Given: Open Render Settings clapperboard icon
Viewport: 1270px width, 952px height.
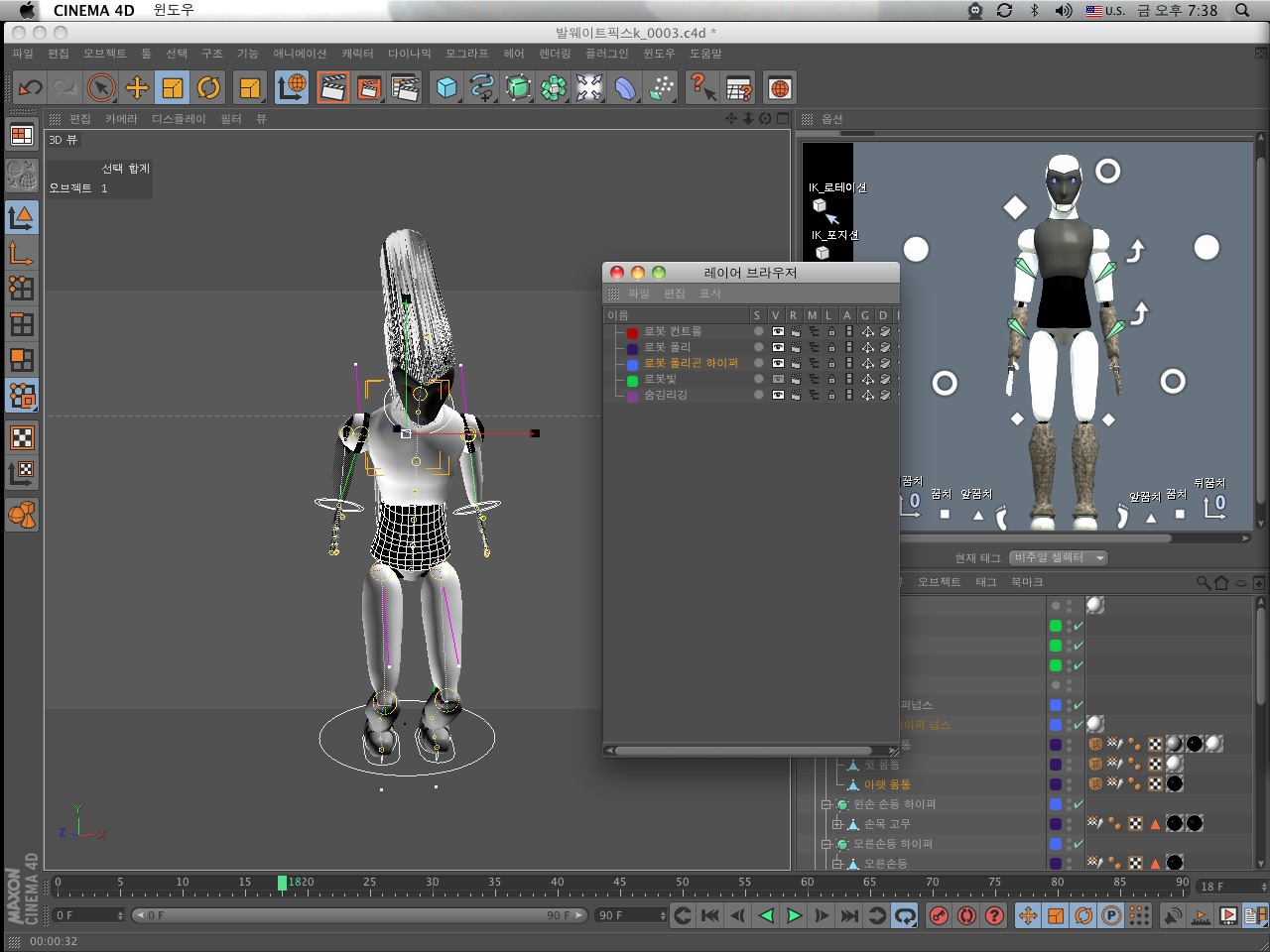Looking at the screenshot, I should tap(405, 87).
